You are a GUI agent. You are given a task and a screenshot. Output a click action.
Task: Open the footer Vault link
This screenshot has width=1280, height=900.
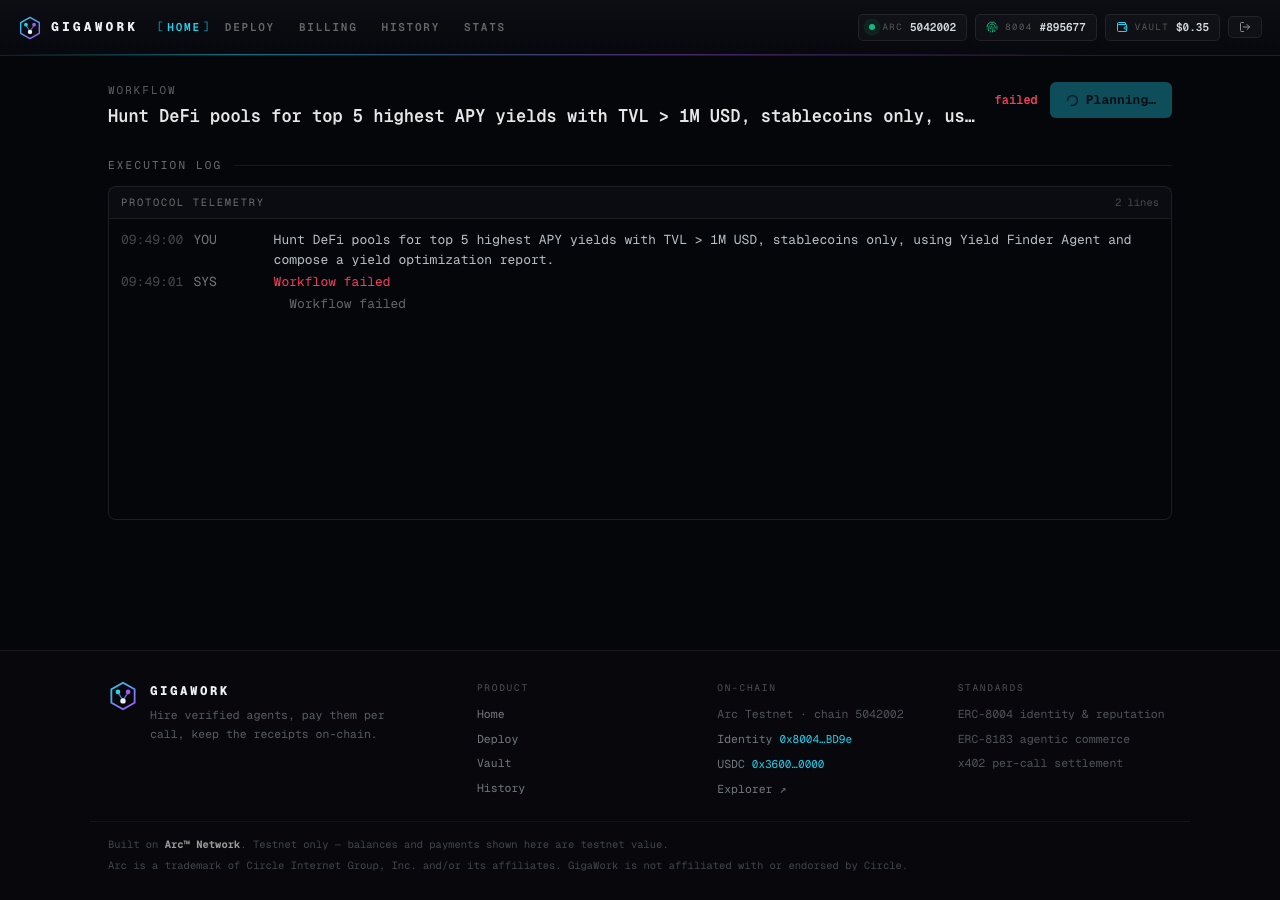click(x=494, y=764)
